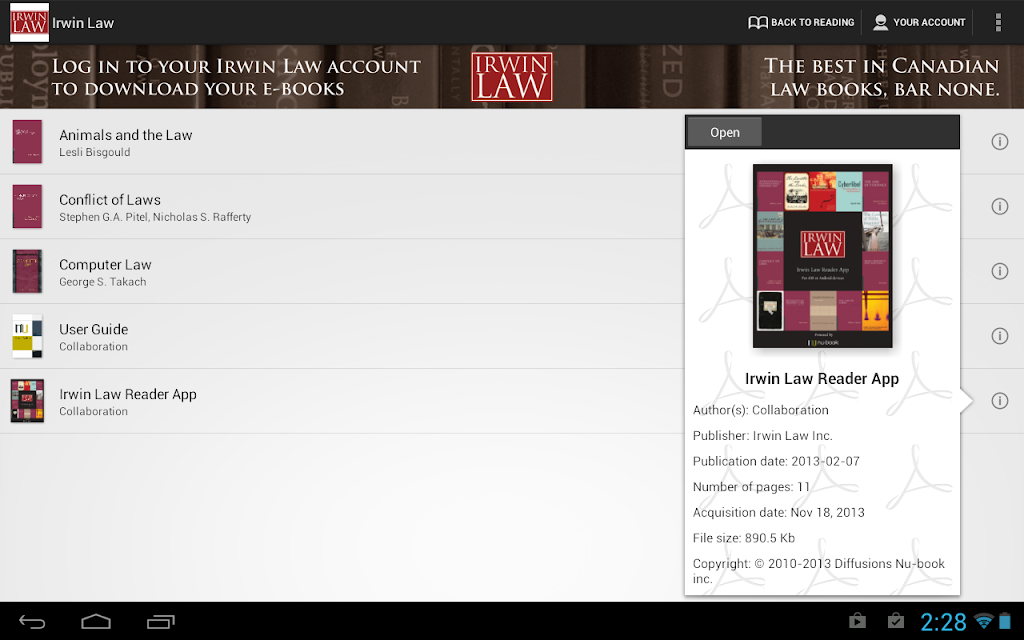
Task: Tap the 2:28 clock in status bar
Action: [x=943, y=622]
